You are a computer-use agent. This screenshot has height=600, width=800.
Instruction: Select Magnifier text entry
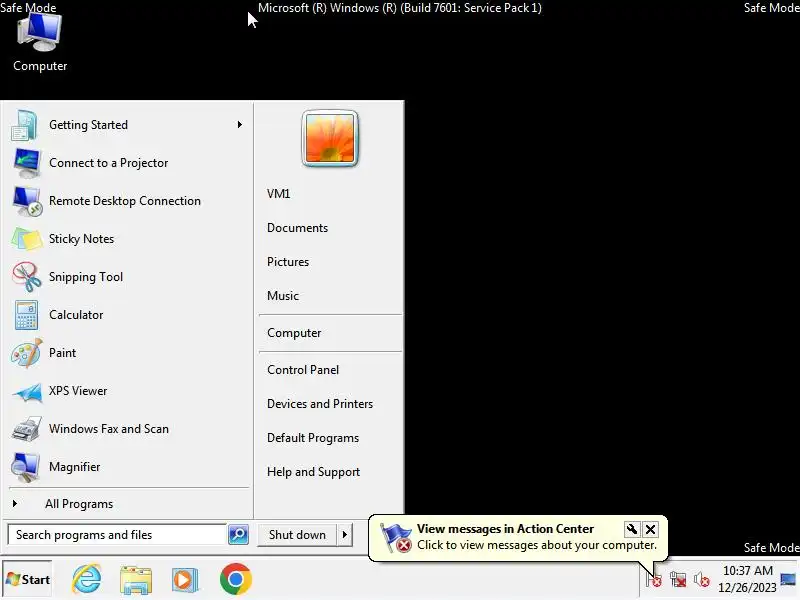click(74, 467)
